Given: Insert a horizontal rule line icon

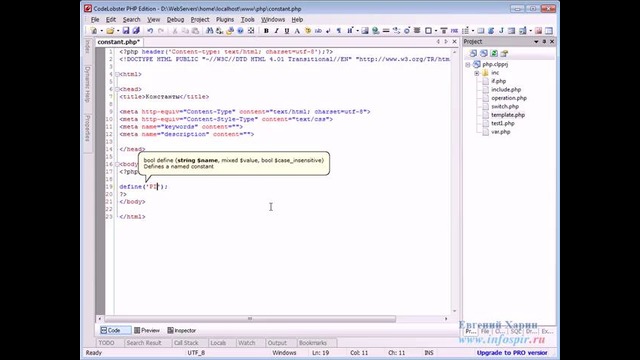Looking at the screenshot, I should point(386,31).
